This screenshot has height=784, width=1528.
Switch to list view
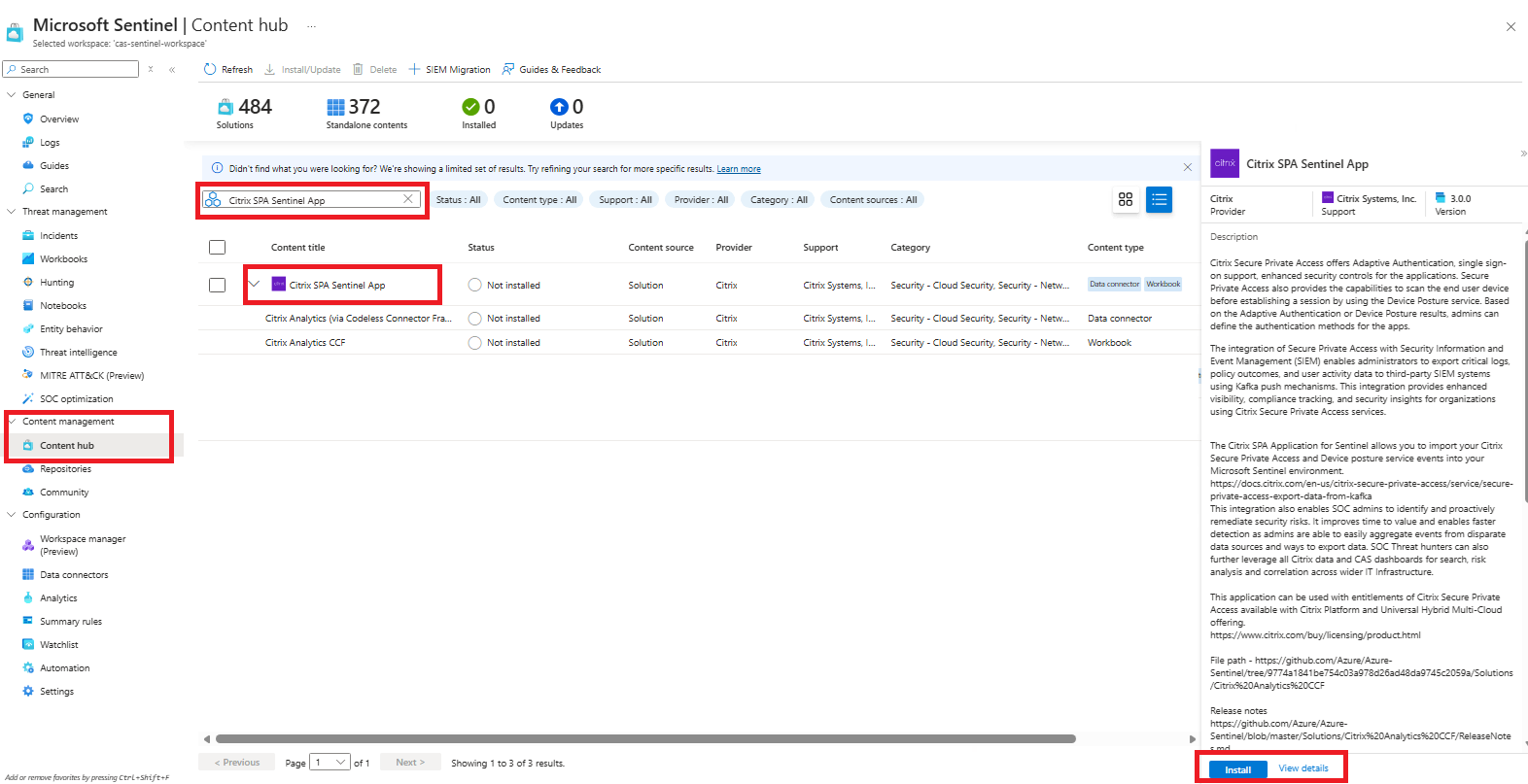[1159, 199]
